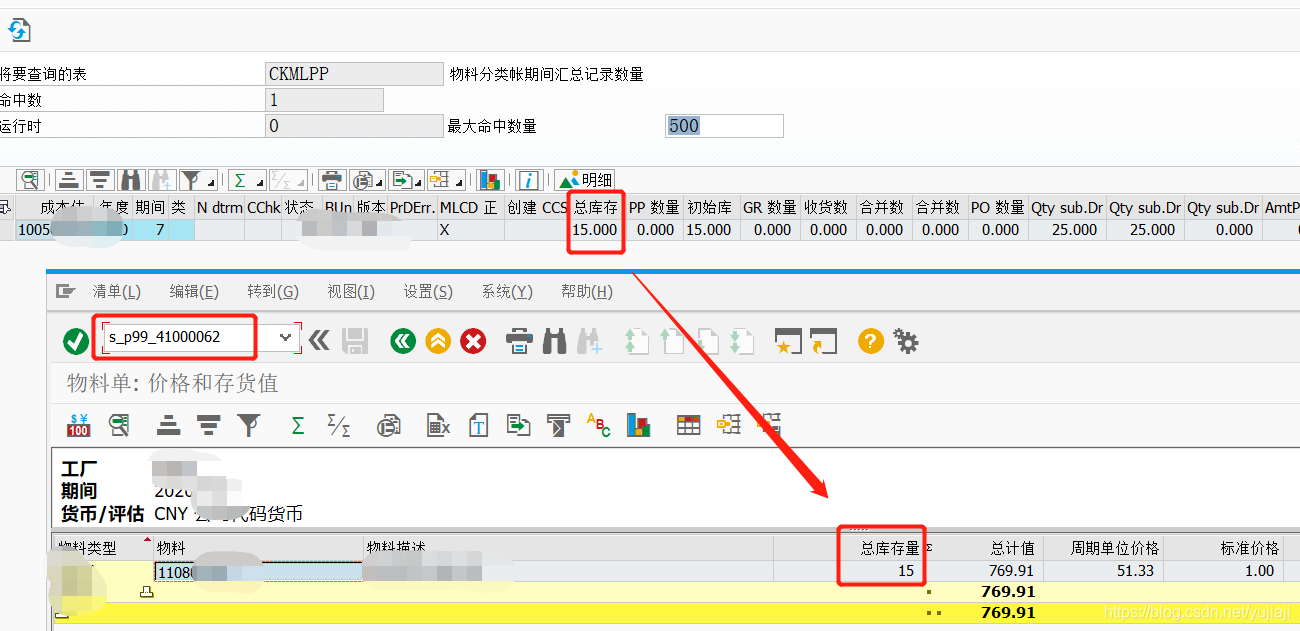Click Print icon in upper CKMLPP toolbar
Image resolution: width=1300 pixels, height=631 pixels.
click(x=331, y=180)
